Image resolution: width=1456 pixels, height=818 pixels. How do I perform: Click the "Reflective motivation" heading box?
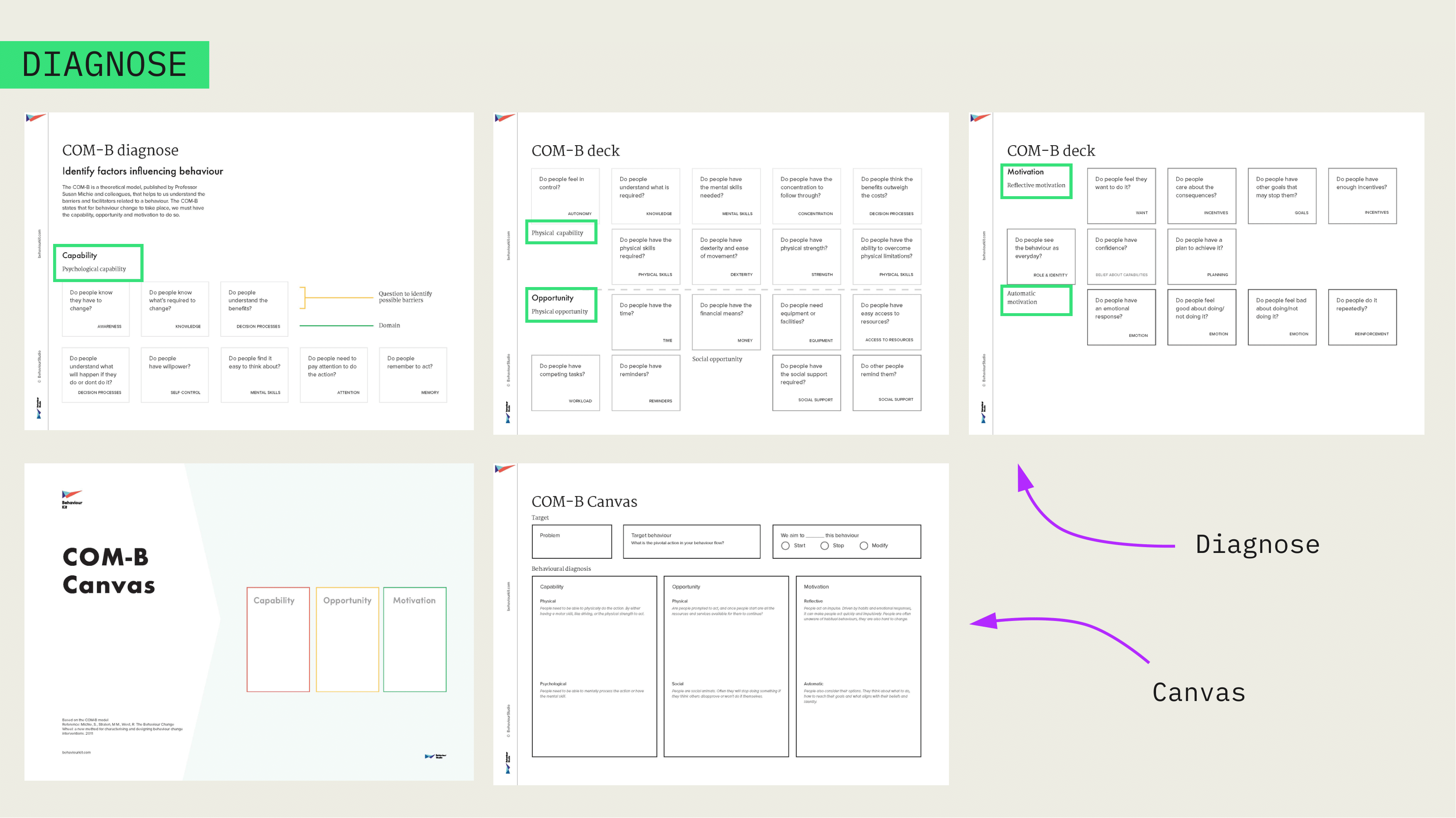coord(1036,181)
